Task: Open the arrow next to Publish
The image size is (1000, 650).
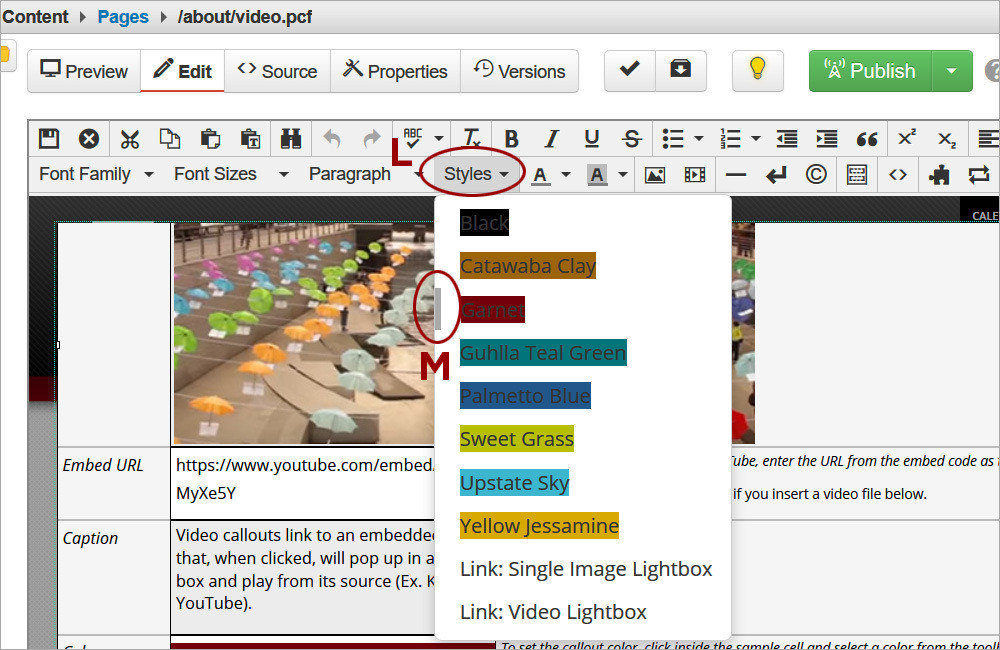Action: [951, 71]
